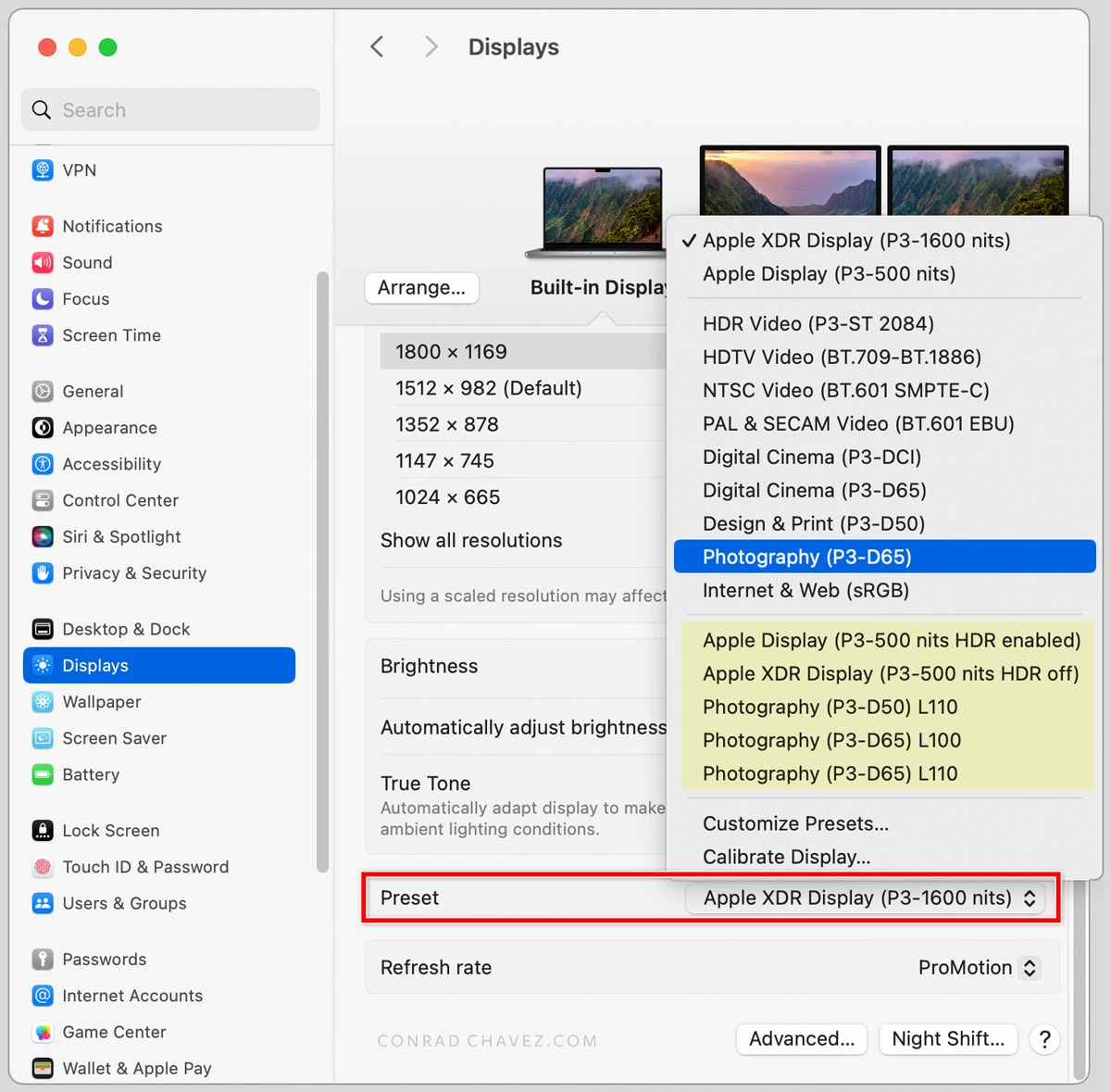Open Displays in the sidebar
Viewport: 1111px width, 1092px height.
click(159, 665)
